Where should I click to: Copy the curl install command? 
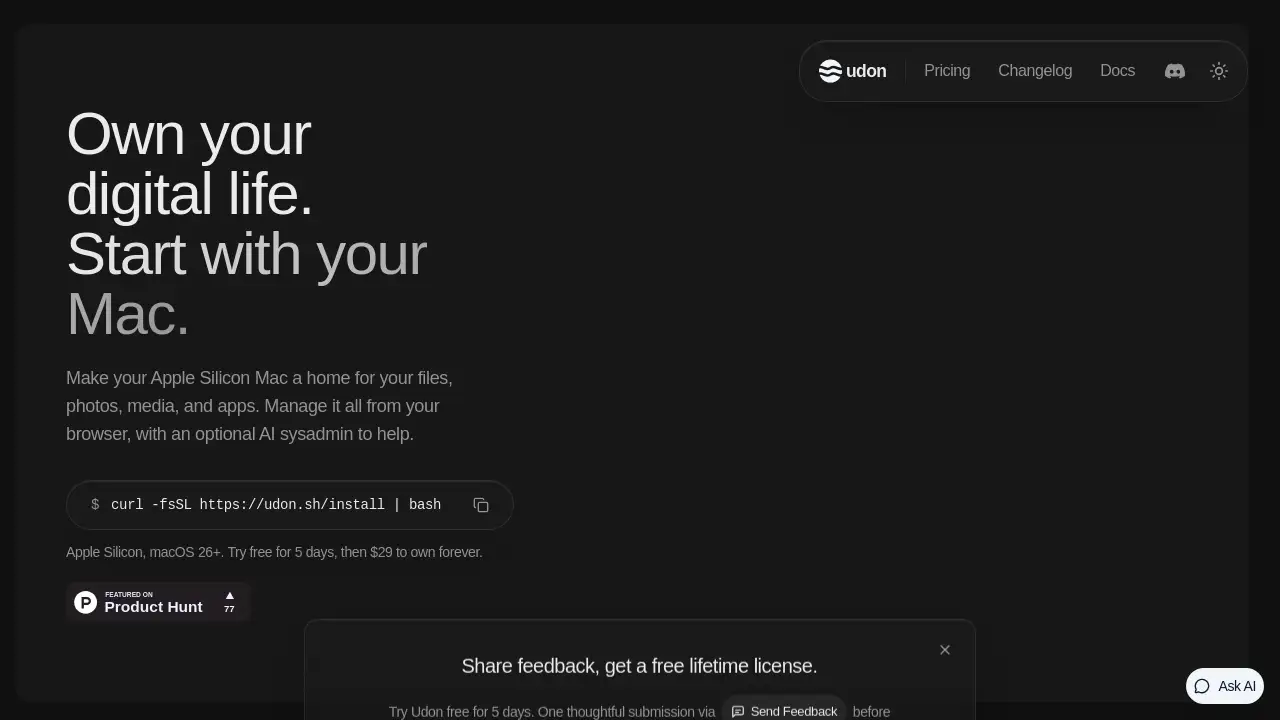coord(481,505)
